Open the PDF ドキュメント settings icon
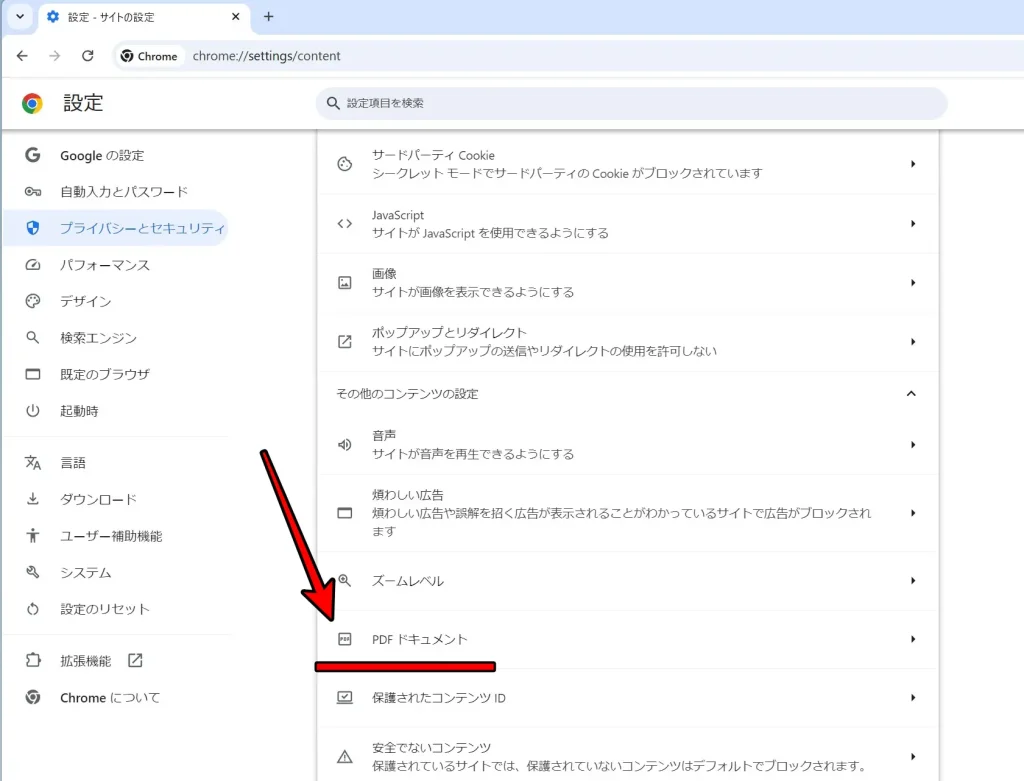The height and width of the screenshot is (781, 1024). tap(344, 638)
